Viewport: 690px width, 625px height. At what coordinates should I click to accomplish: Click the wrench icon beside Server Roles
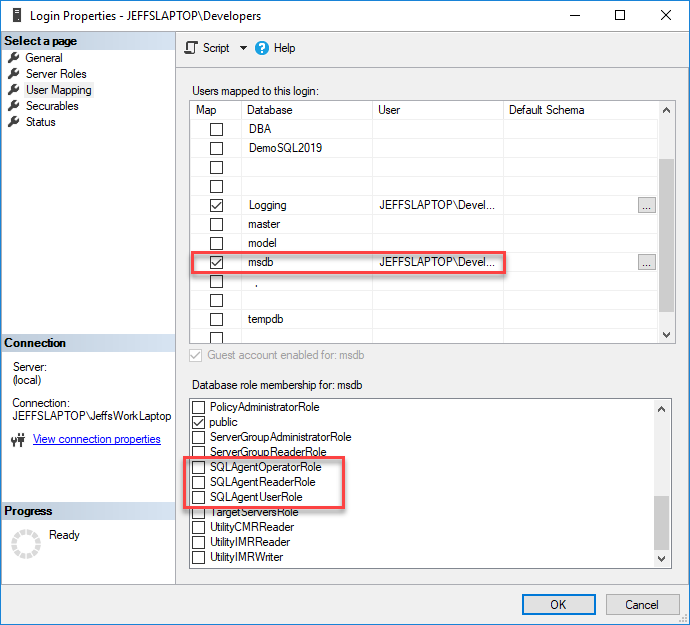pos(14,74)
